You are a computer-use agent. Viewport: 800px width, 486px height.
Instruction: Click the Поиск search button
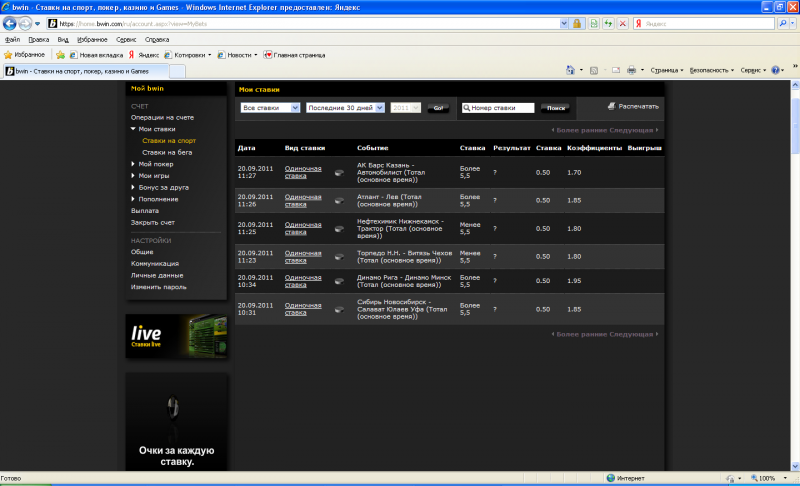pyautogui.click(x=555, y=108)
